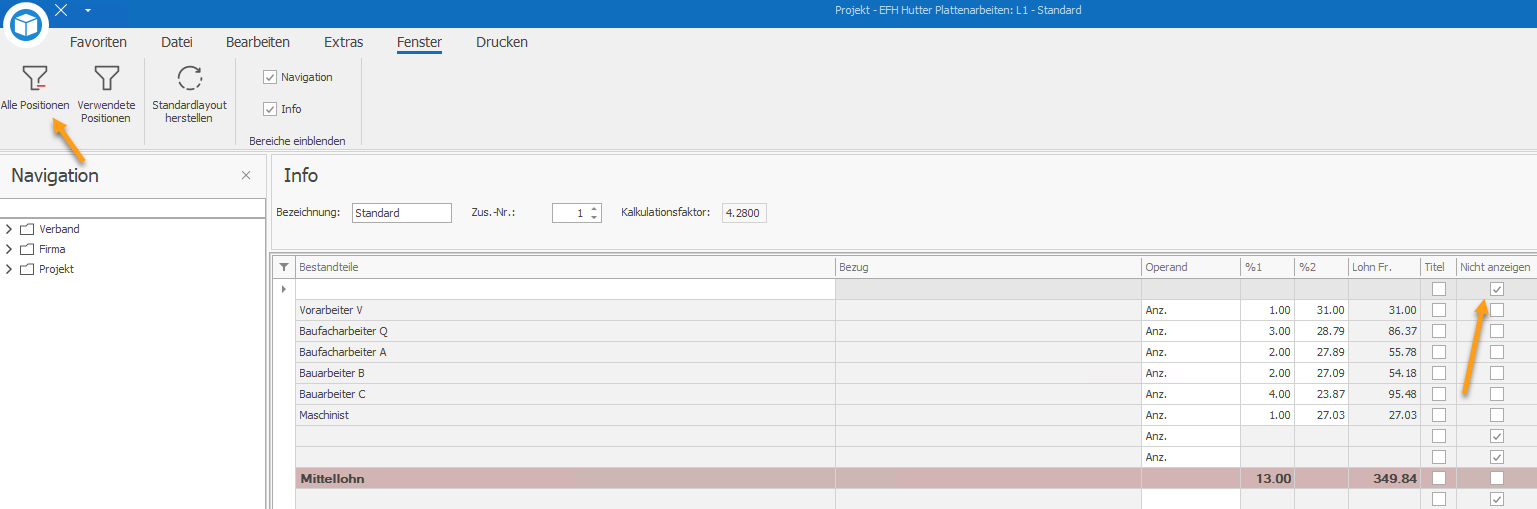The width and height of the screenshot is (1537, 509).
Task: Increase the Zus.-Nr. value
Action: [594, 209]
